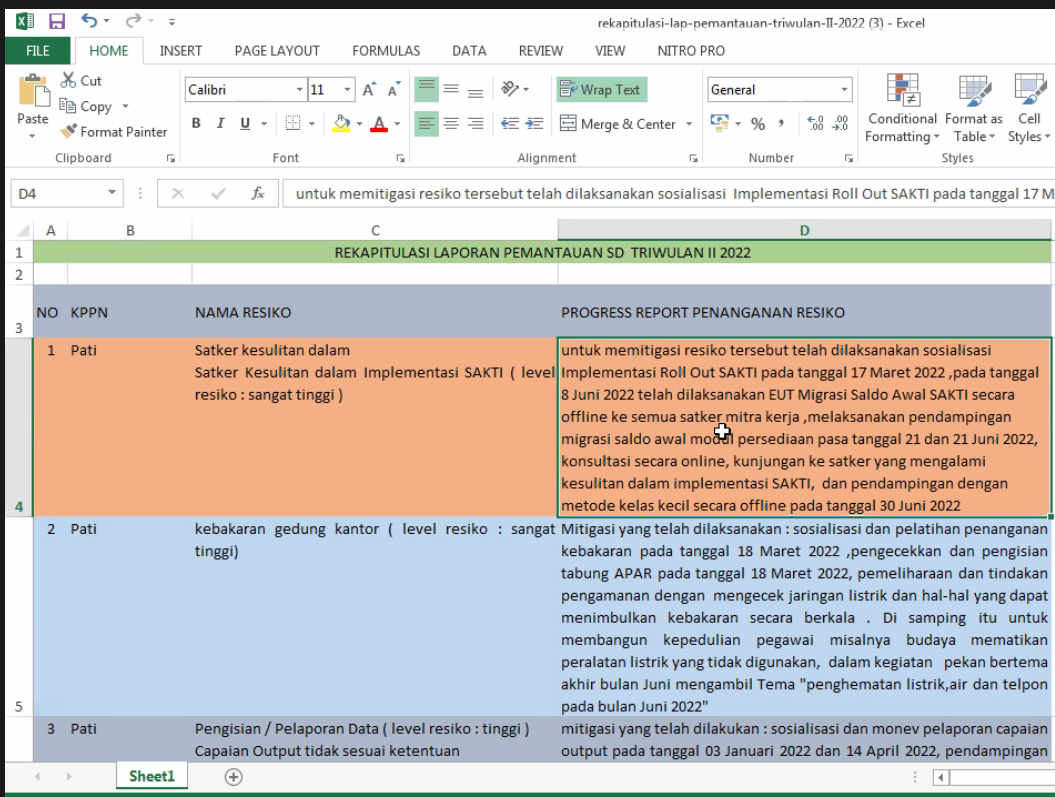Open the FILE tab

click(x=38, y=51)
